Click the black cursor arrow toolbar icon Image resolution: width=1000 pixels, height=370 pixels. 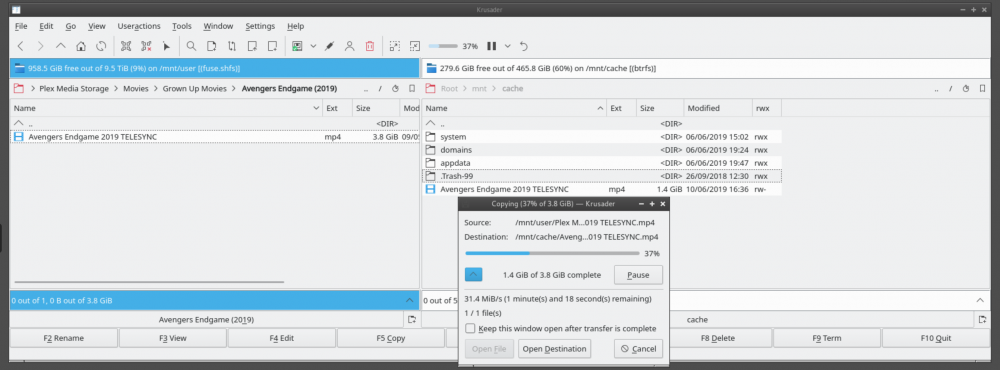point(166,46)
